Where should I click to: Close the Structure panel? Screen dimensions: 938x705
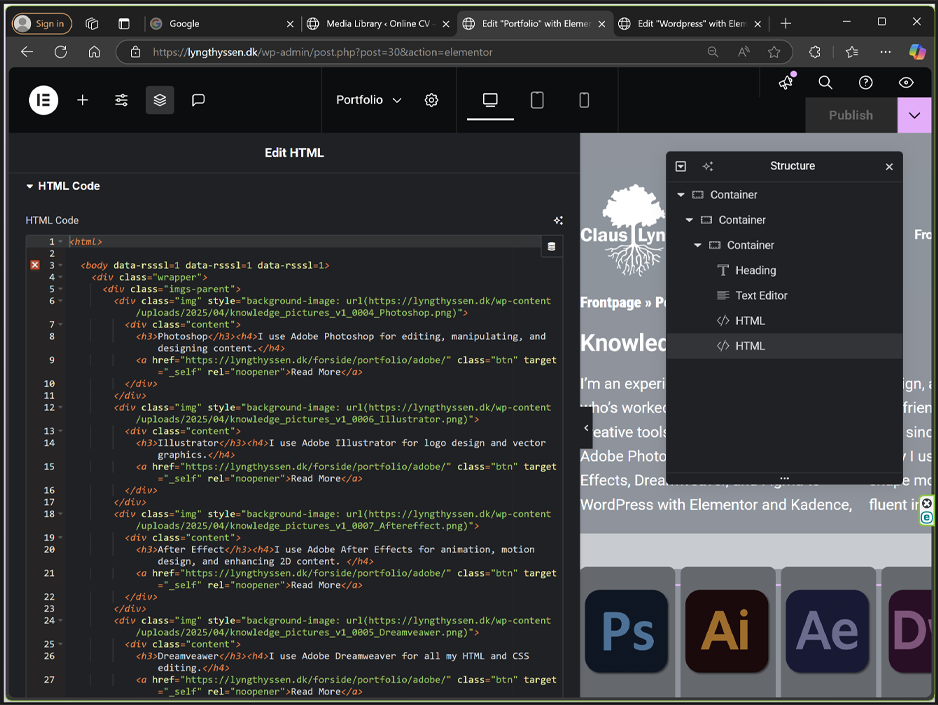pos(889,167)
